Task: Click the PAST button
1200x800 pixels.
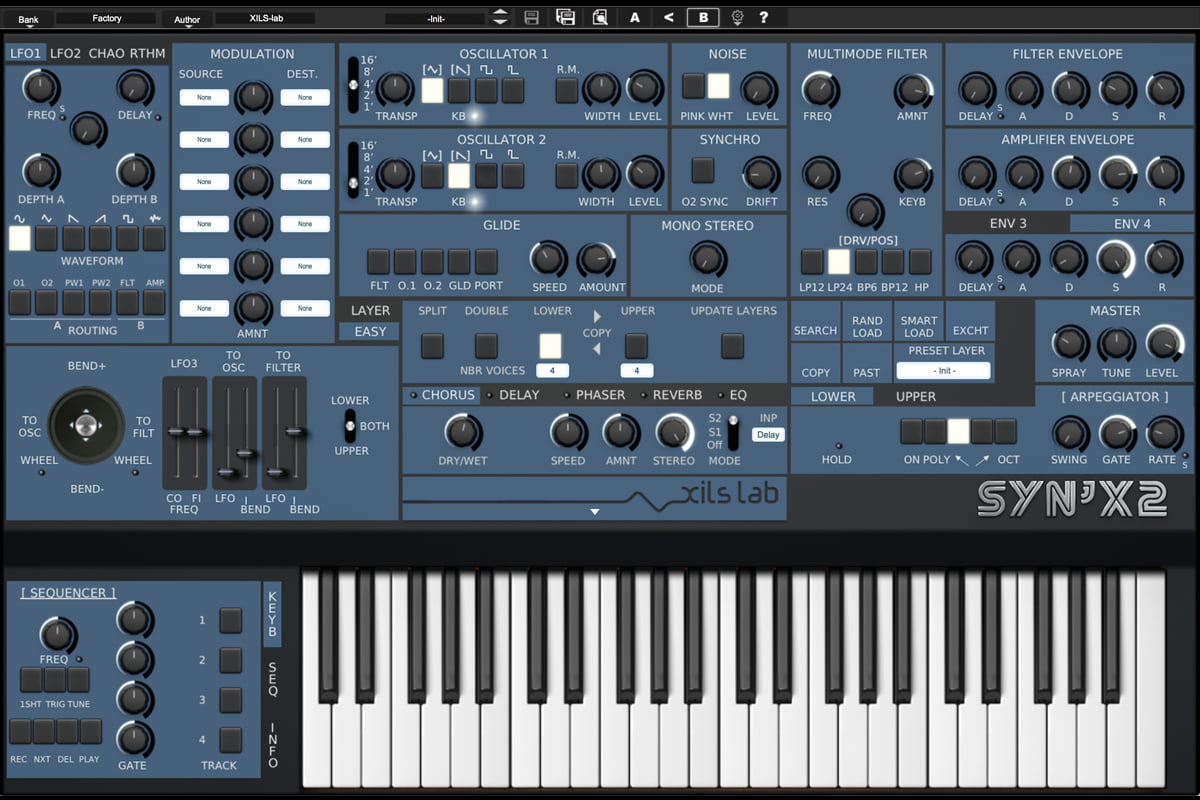Action: tap(867, 364)
